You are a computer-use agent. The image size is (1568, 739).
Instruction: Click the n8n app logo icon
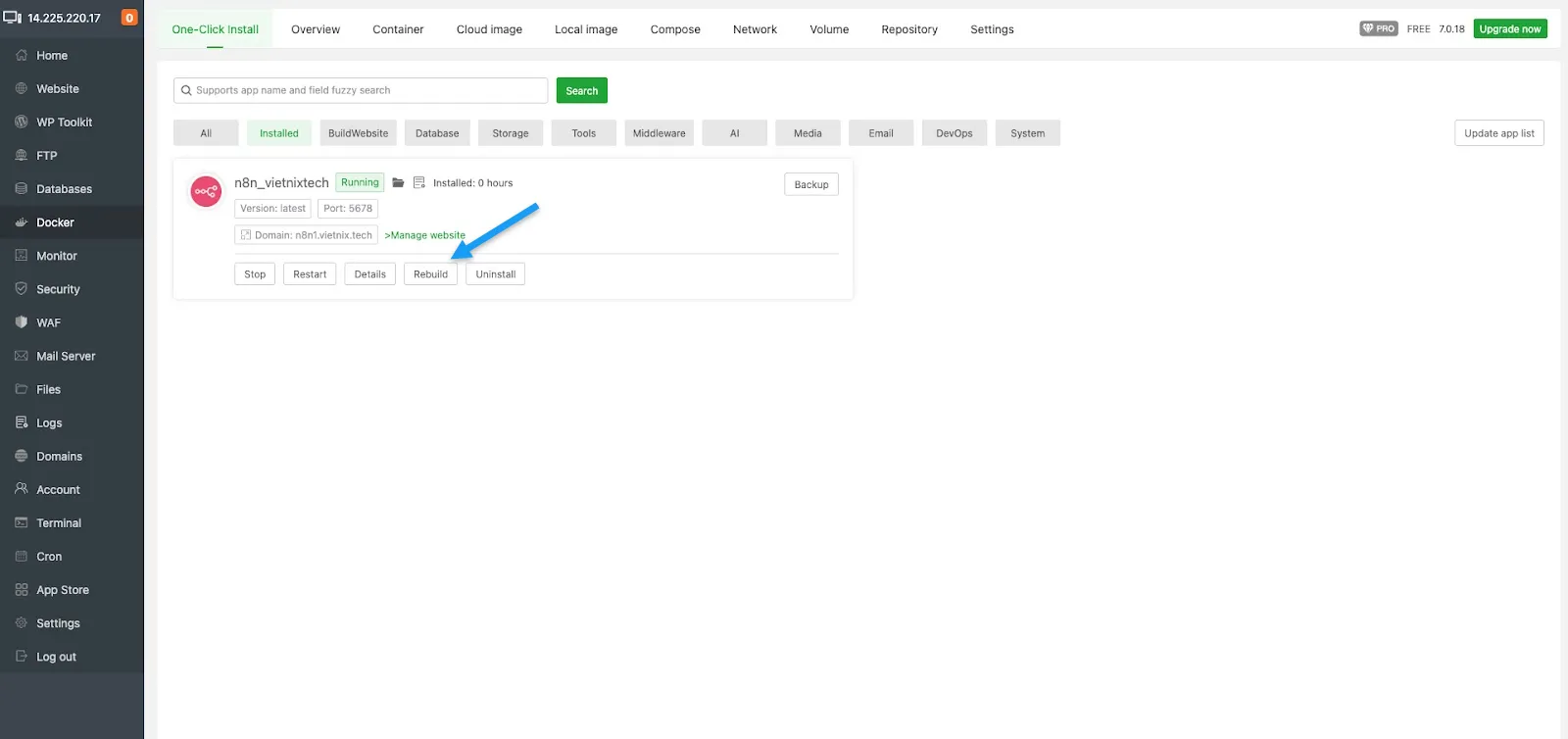click(x=206, y=192)
